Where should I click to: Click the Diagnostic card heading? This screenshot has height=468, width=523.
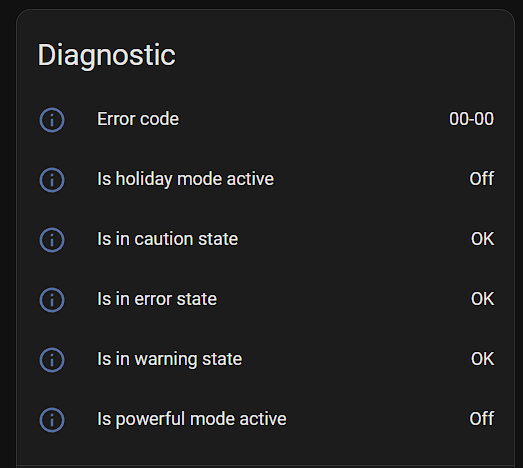(106, 55)
